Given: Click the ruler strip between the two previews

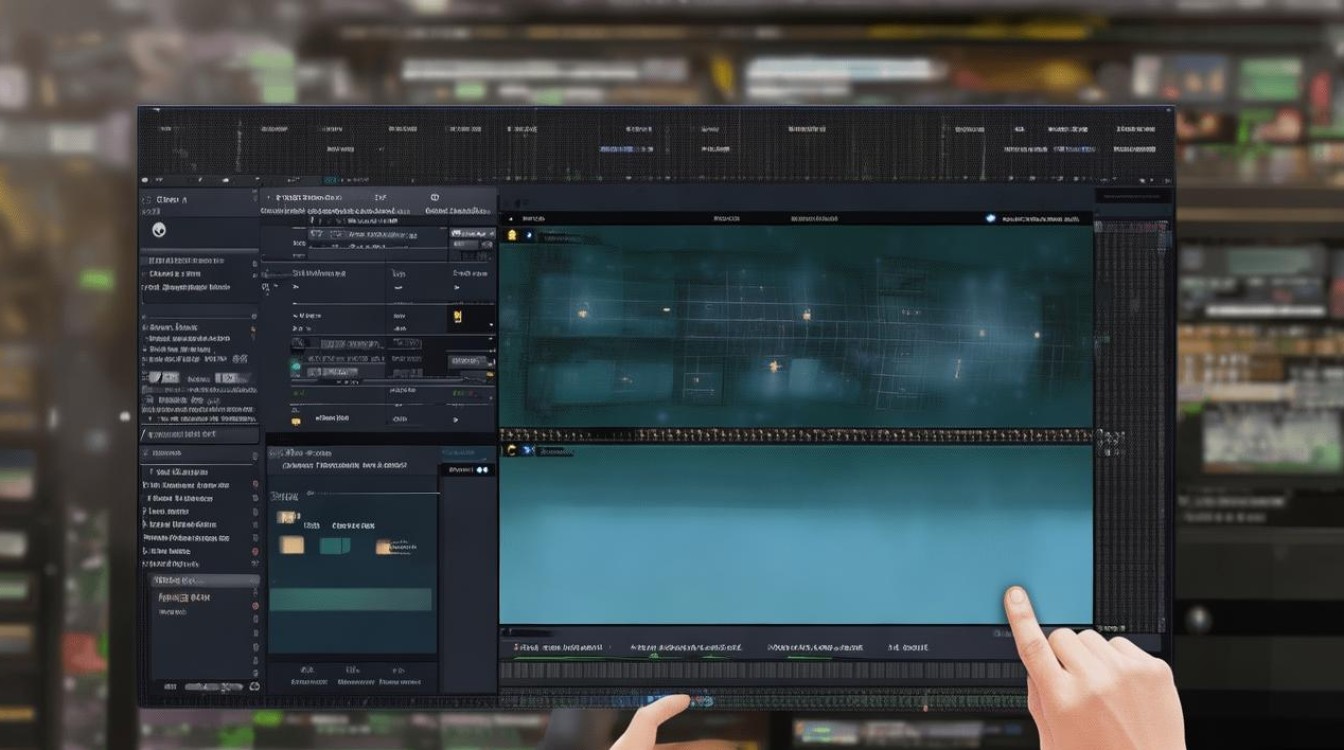Looking at the screenshot, I should point(795,436).
